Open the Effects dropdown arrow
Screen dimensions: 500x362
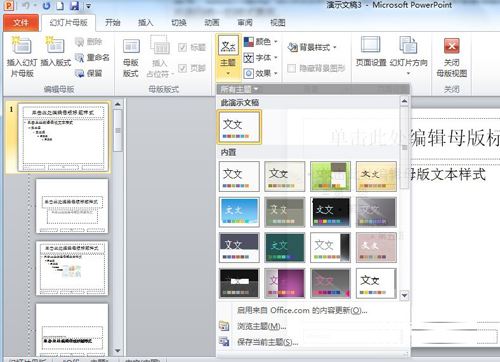tap(276, 73)
